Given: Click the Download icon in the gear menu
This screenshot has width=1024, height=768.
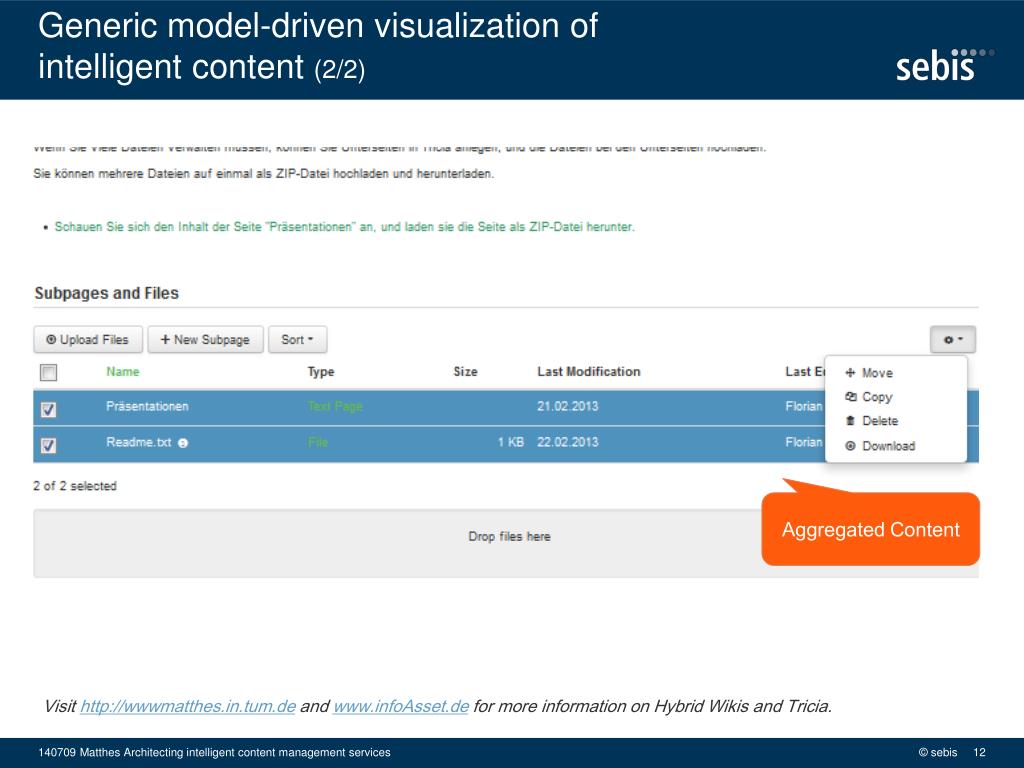Looking at the screenshot, I should 851,446.
